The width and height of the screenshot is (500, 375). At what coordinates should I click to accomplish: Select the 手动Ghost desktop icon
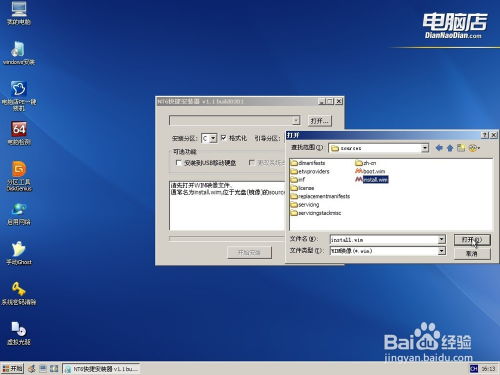coord(19,253)
